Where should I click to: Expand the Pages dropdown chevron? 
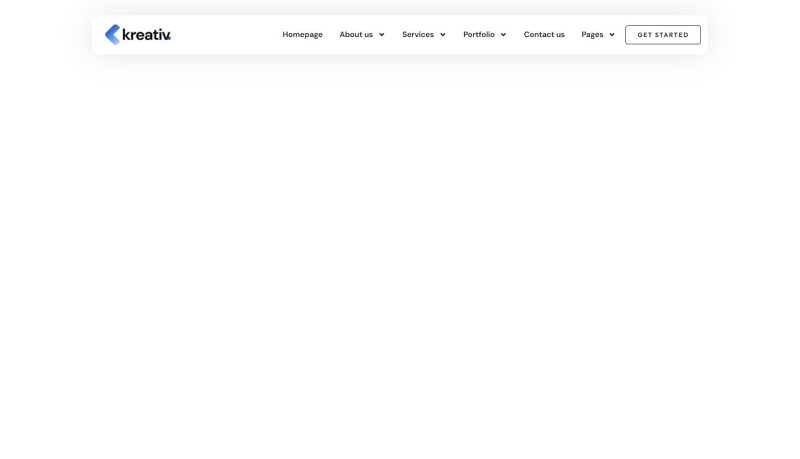pos(611,35)
